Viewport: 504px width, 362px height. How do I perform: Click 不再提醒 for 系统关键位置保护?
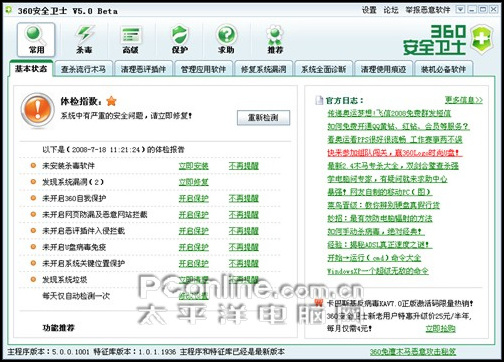coord(244,263)
